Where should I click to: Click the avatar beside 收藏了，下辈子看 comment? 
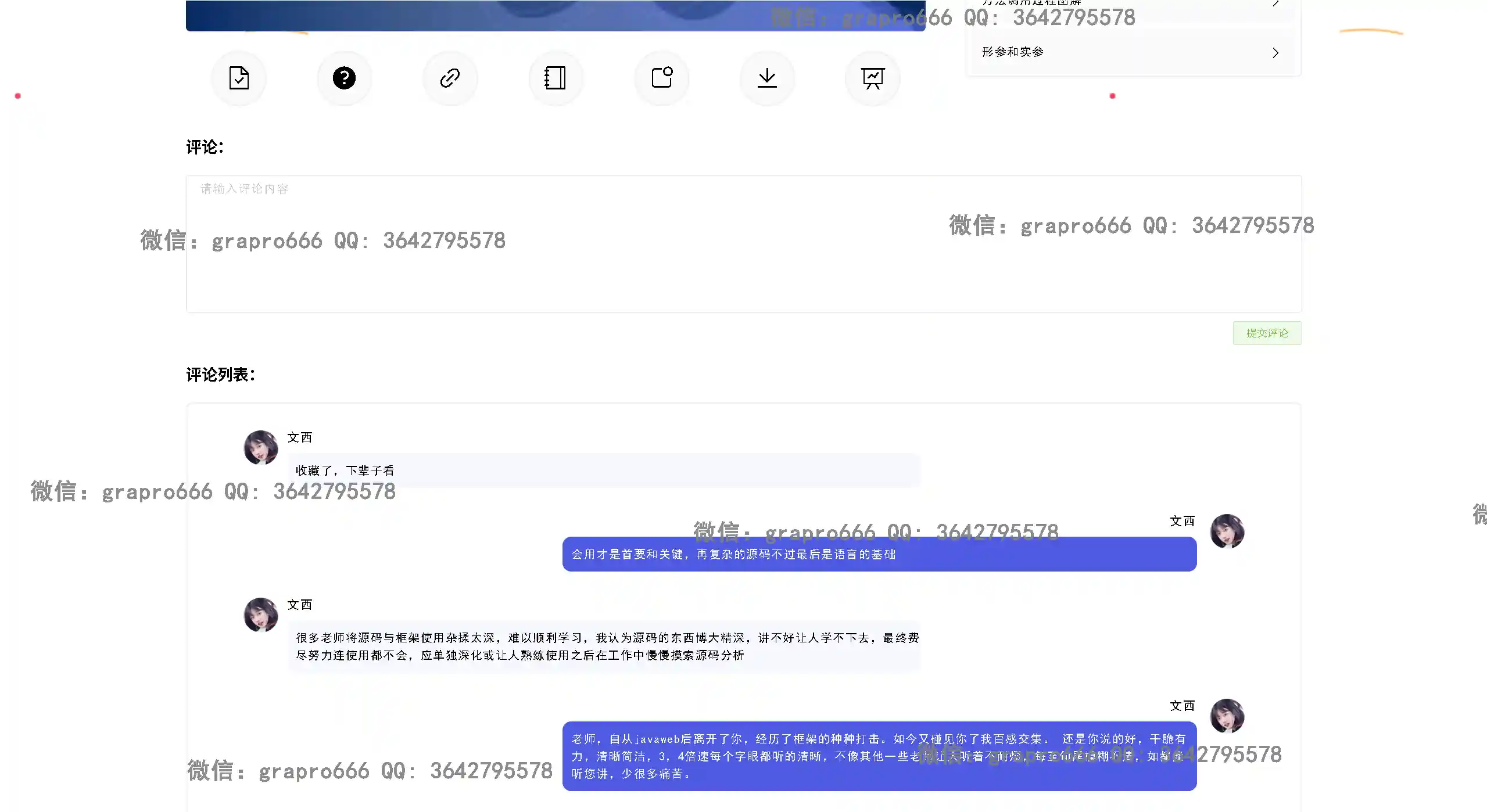click(x=261, y=447)
